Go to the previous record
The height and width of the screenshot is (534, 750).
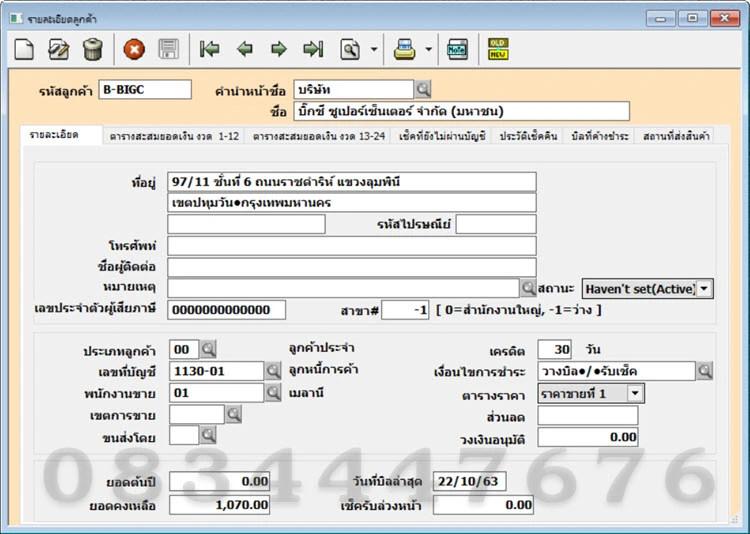coord(244,49)
